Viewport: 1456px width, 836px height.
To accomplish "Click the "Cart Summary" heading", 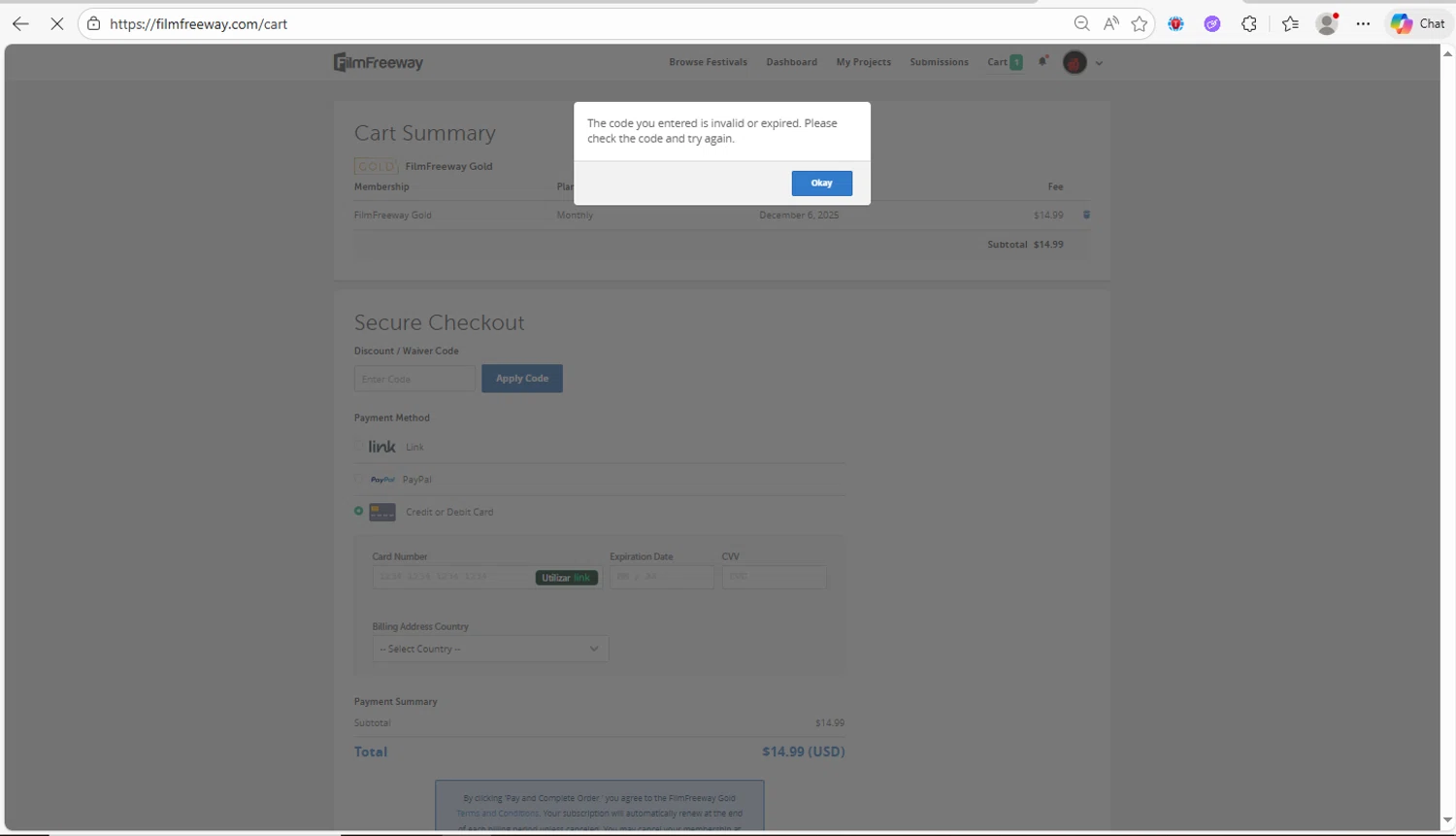I will click(425, 133).
